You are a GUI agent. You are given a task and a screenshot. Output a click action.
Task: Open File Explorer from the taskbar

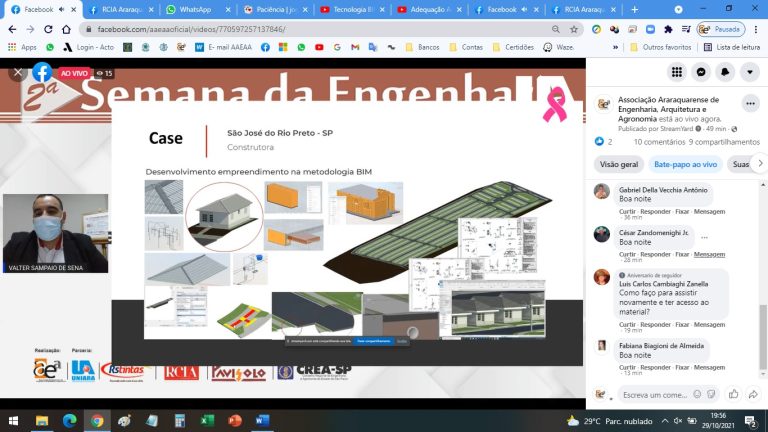click(42, 421)
